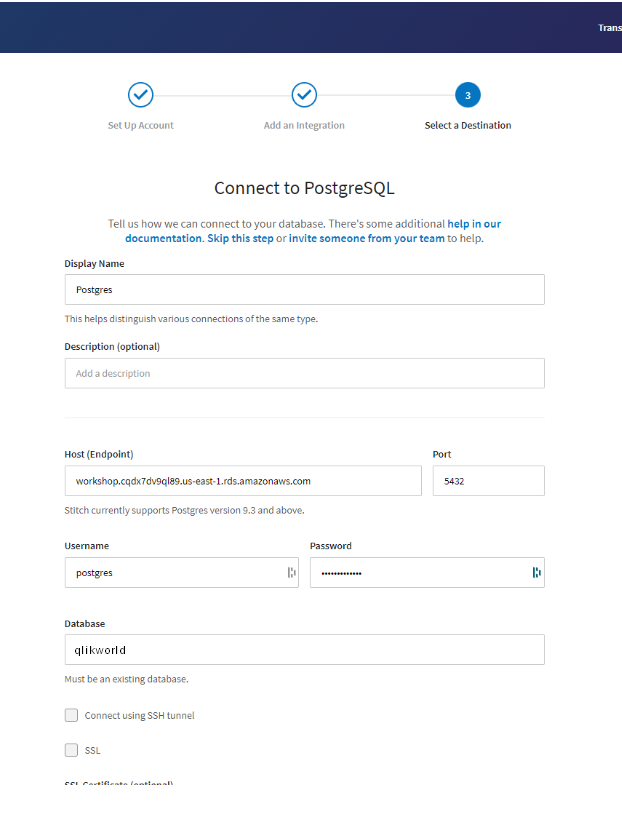This screenshot has width=622, height=814.
Task: Click the Skip this step link
Action: click(x=240, y=239)
